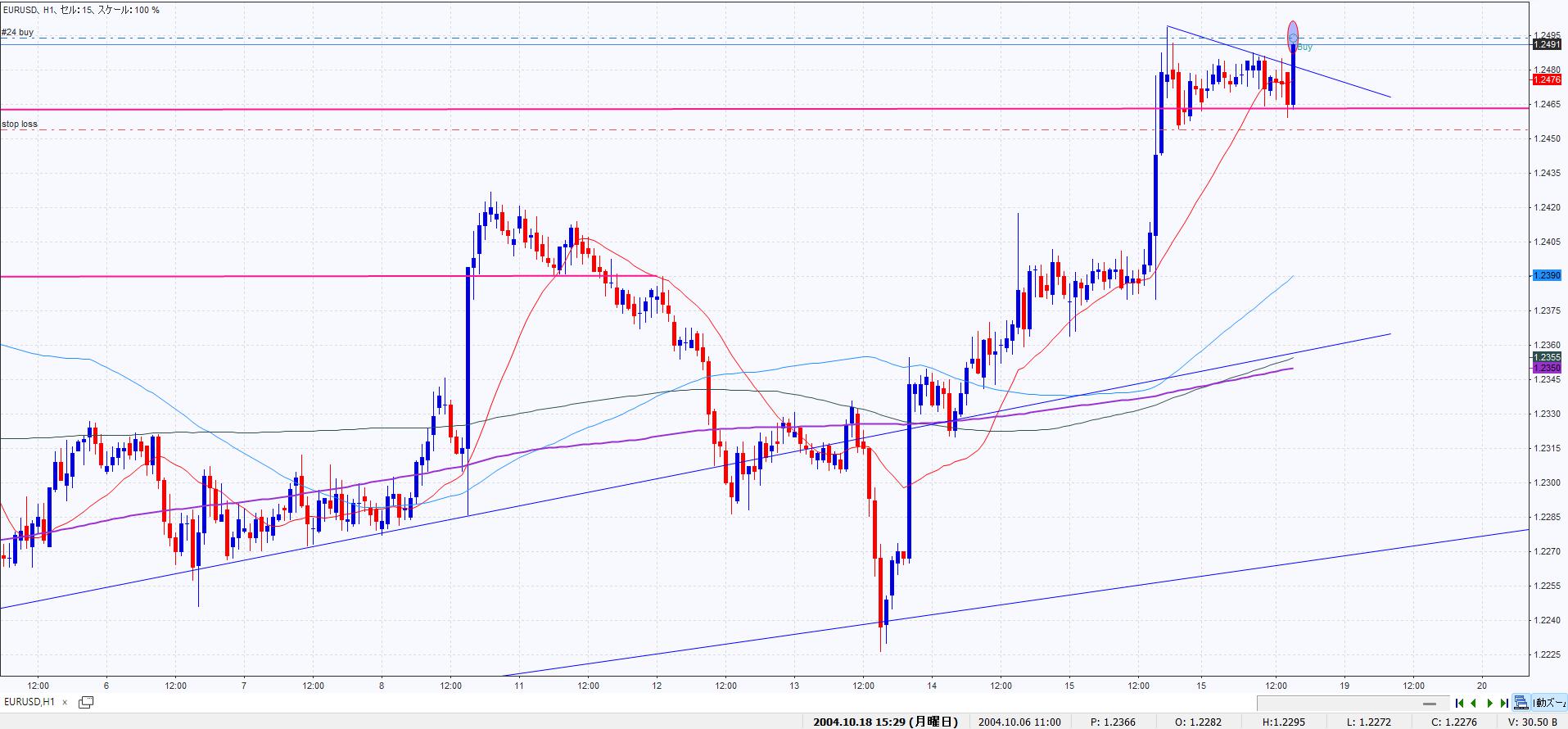
Task: Click the horizontal chart scrollbar thumb
Action: pyautogui.click(x=1430, y=704)
